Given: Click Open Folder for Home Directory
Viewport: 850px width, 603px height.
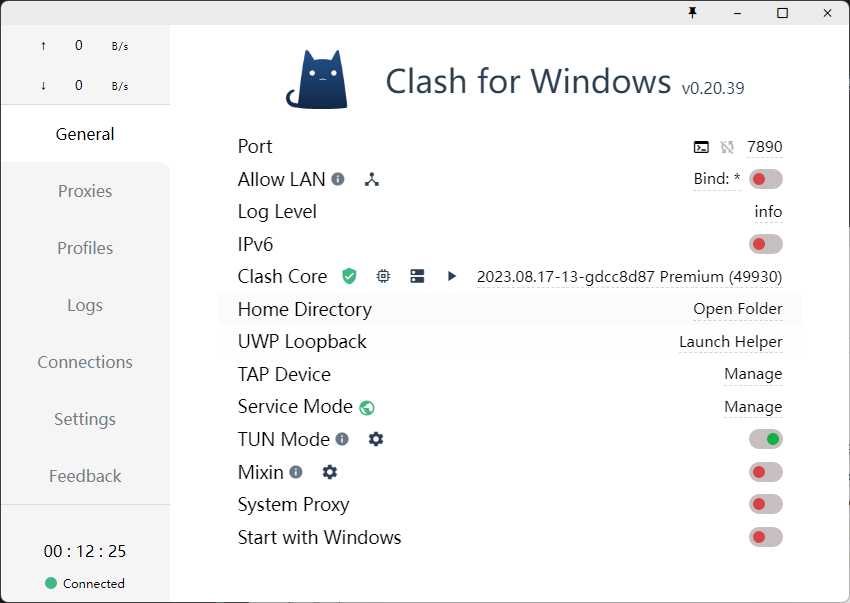Looking at the screenshot, I should (738, 309).
